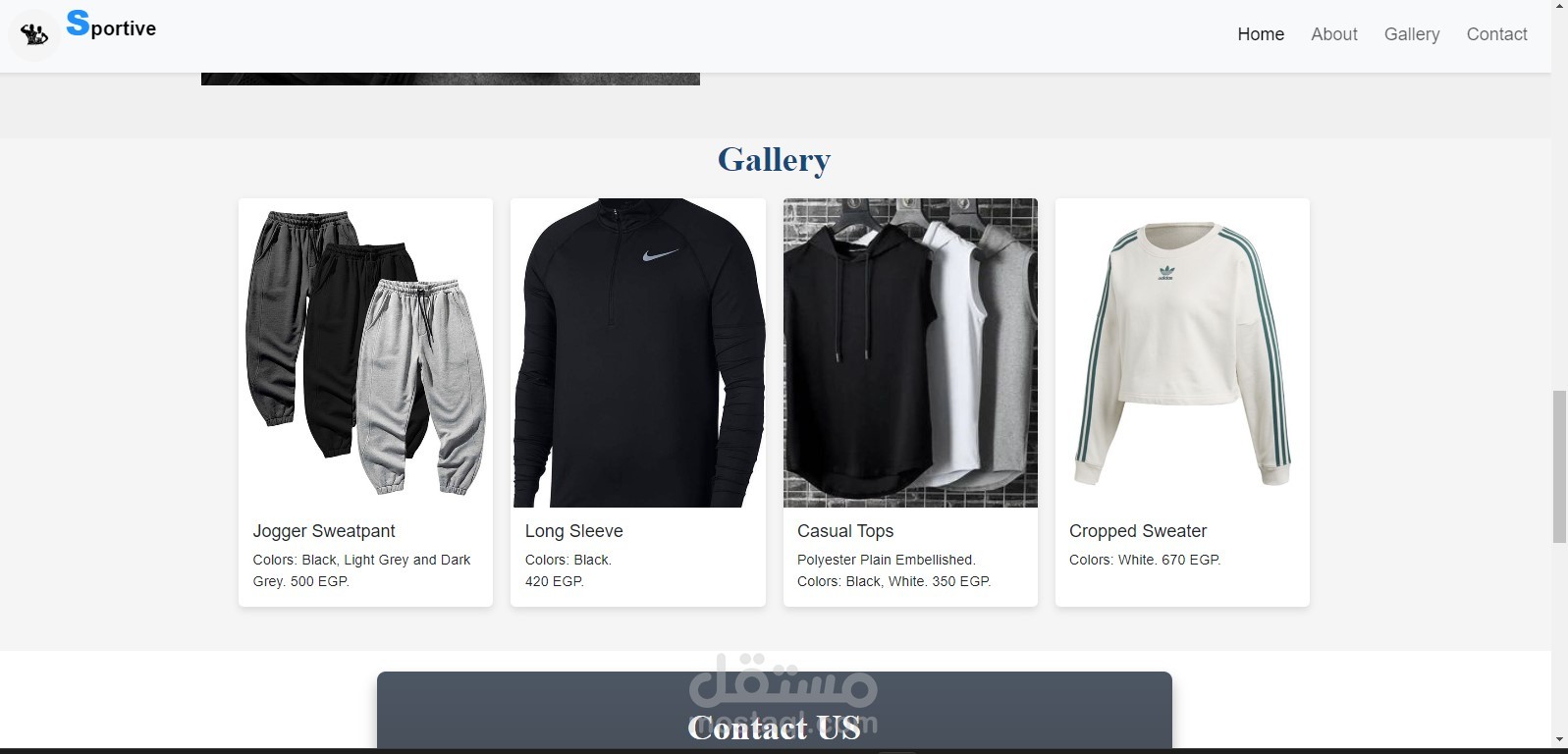Click the Casual Tops title
Screen dimensions: 1568x754
[x=845, y=531]
